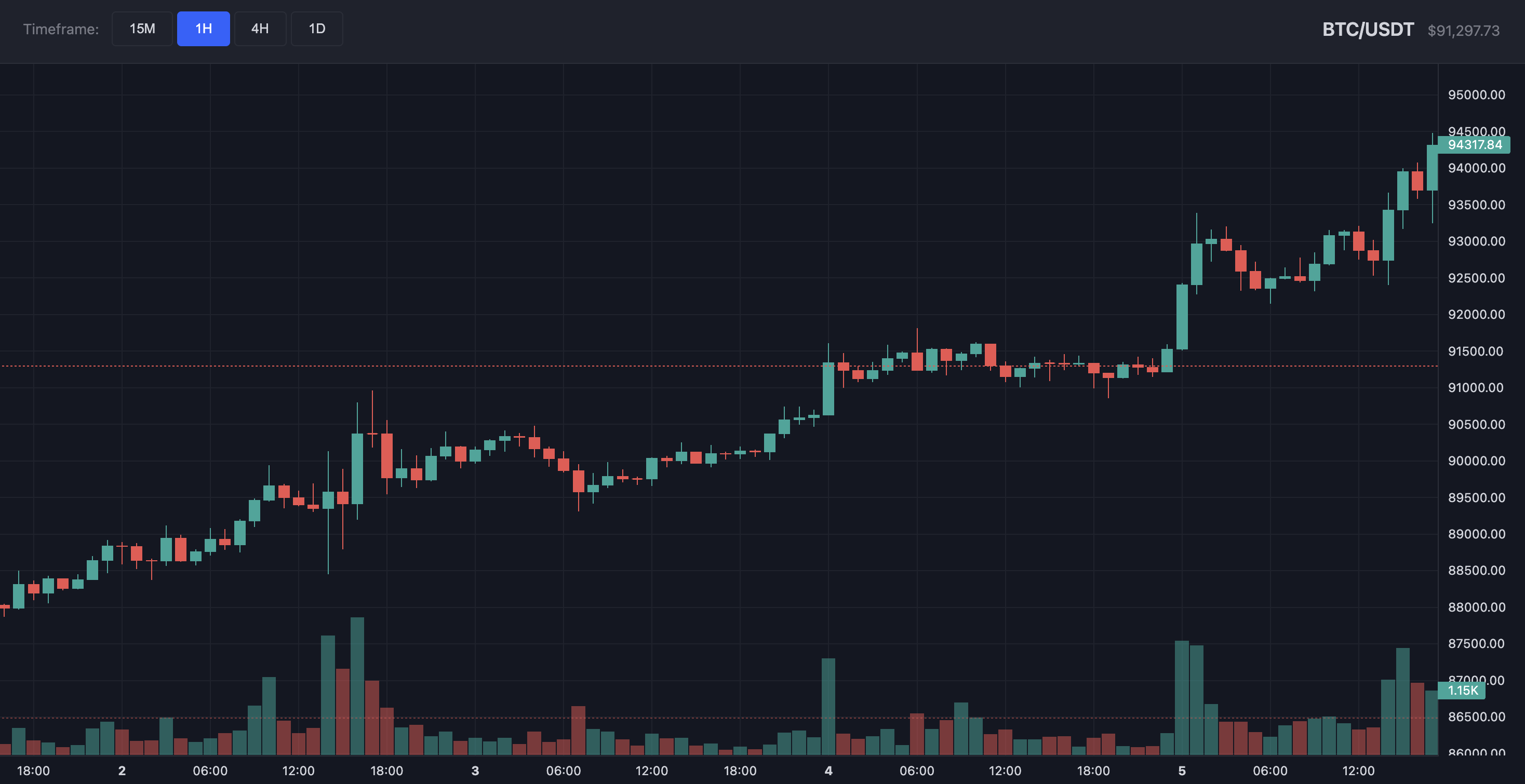Select the 1D timeframe view
The height and width of the screenshot is (784, 1525).
tap(317, 29)
